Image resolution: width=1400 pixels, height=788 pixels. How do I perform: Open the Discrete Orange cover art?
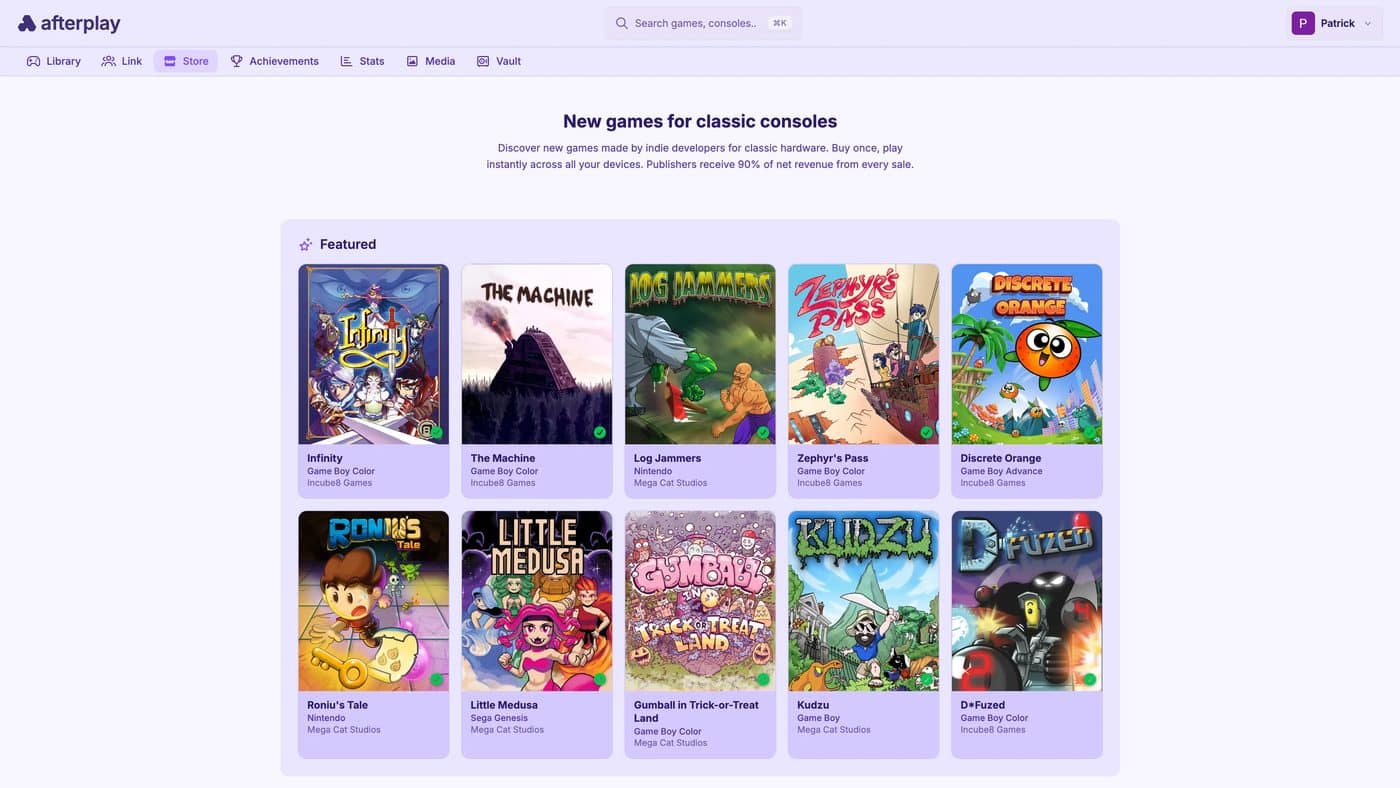pyautogui.click(x=1027, y=354)
